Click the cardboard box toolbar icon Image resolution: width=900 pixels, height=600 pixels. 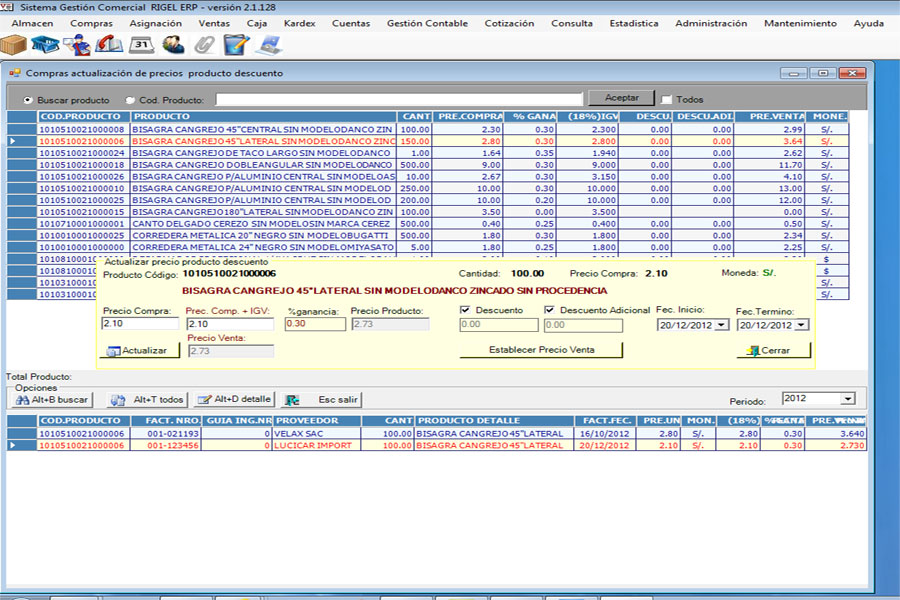tap(15, 44)
